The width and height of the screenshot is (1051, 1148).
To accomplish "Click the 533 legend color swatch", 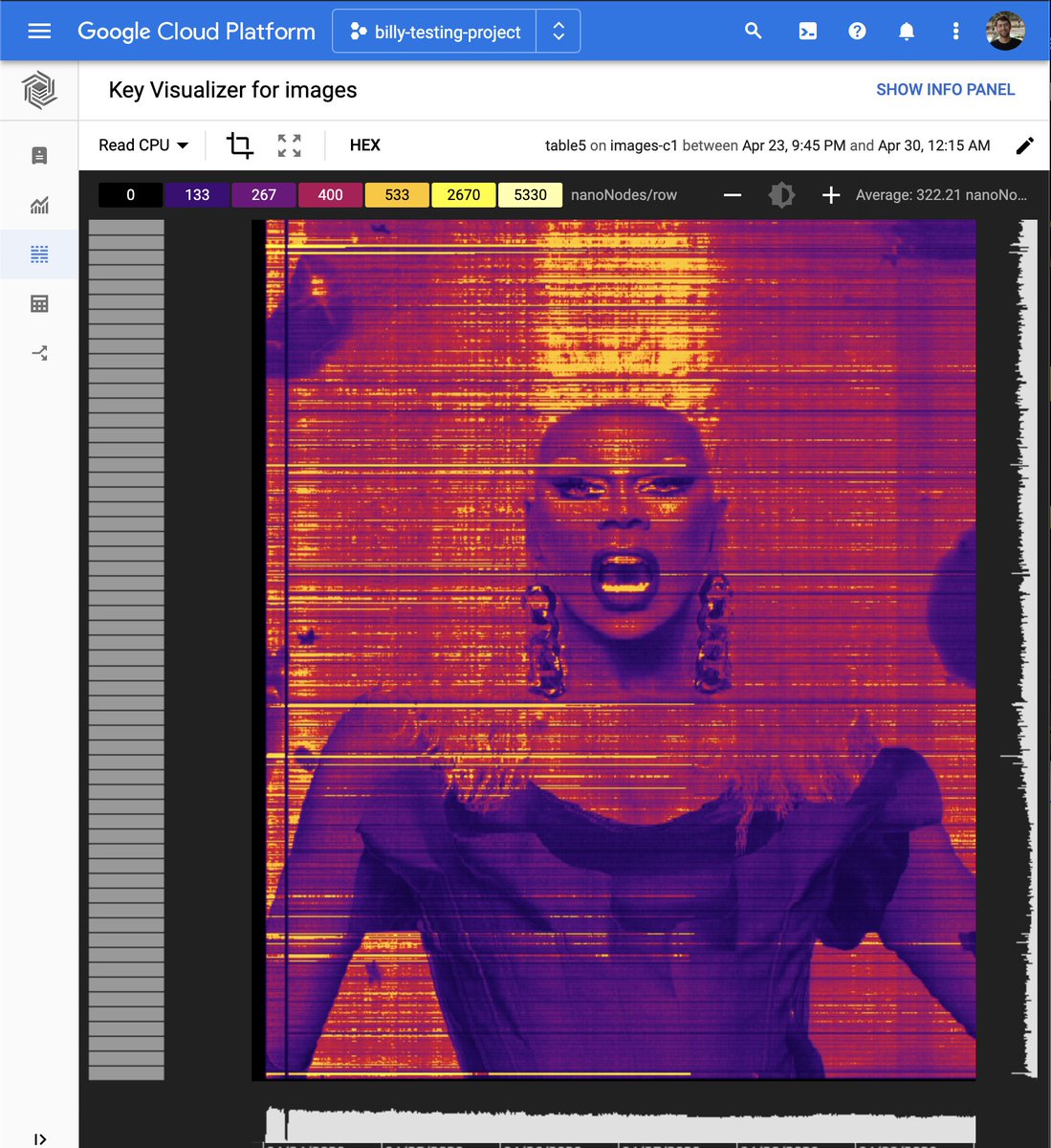I will pyautogui.click(x=397, y=195).
